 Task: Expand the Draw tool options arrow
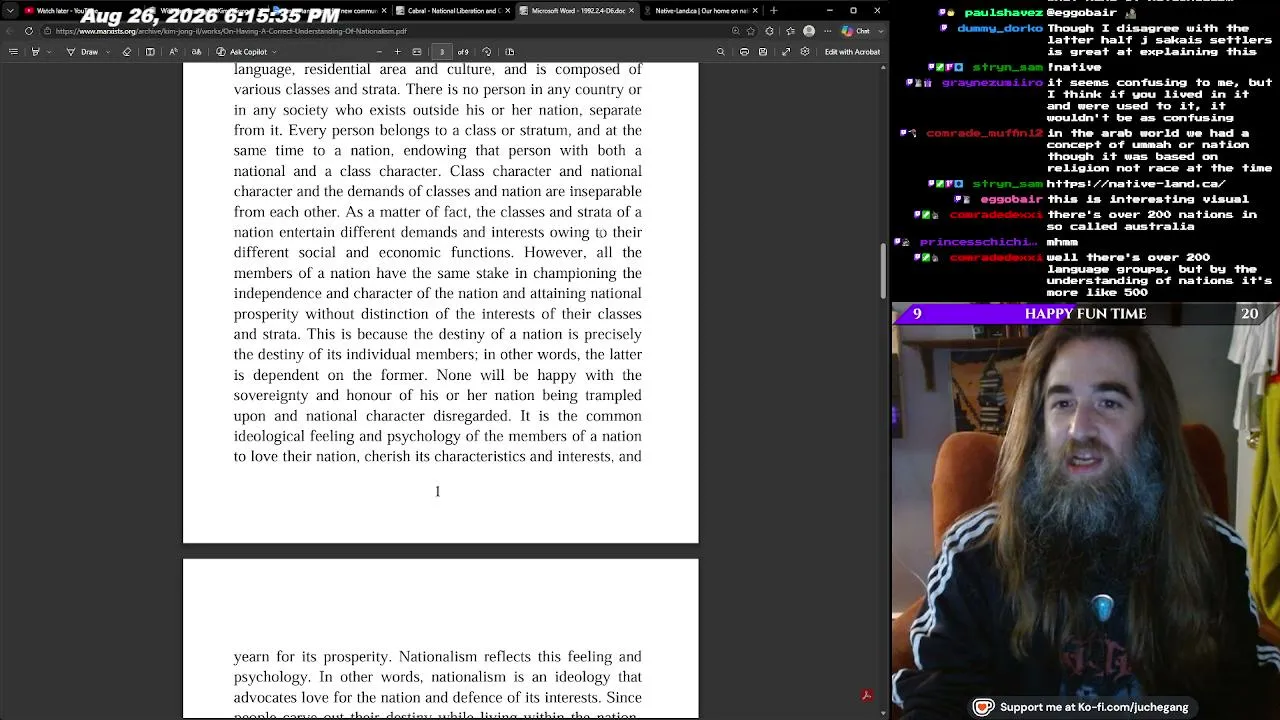coord(107,52)
